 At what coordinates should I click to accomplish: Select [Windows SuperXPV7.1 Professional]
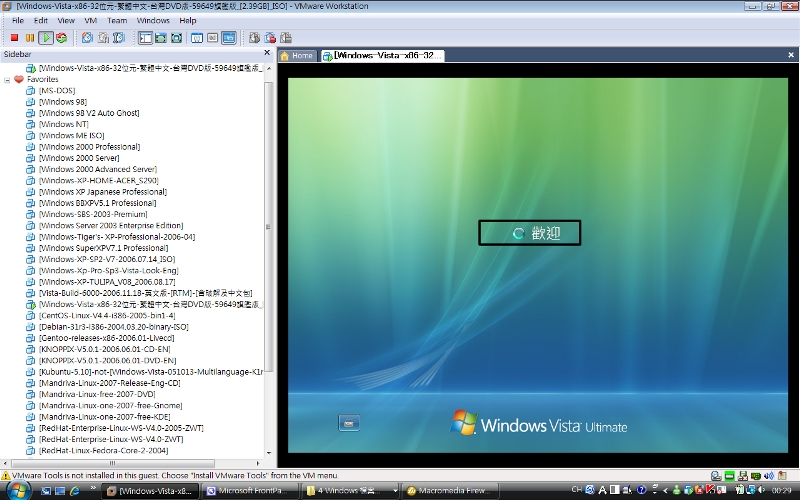point(104,247)
